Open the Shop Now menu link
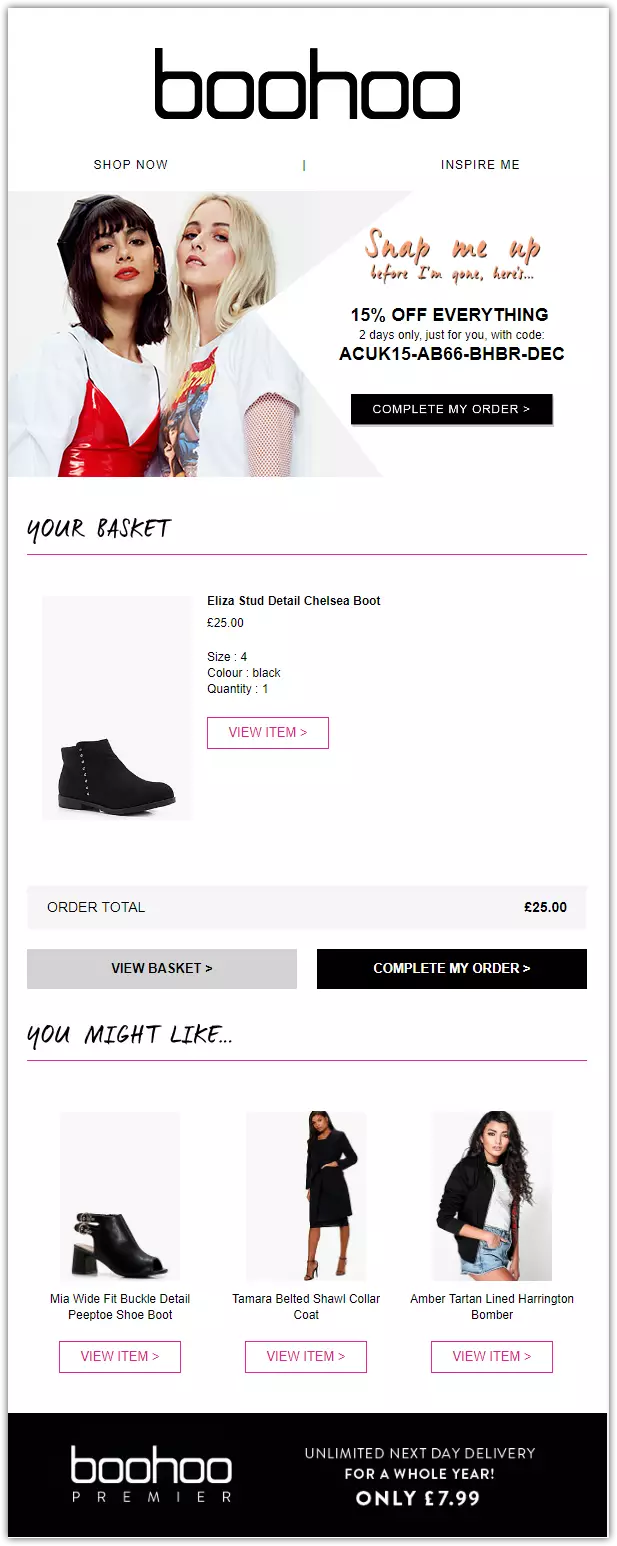 [x=131, y=165]
